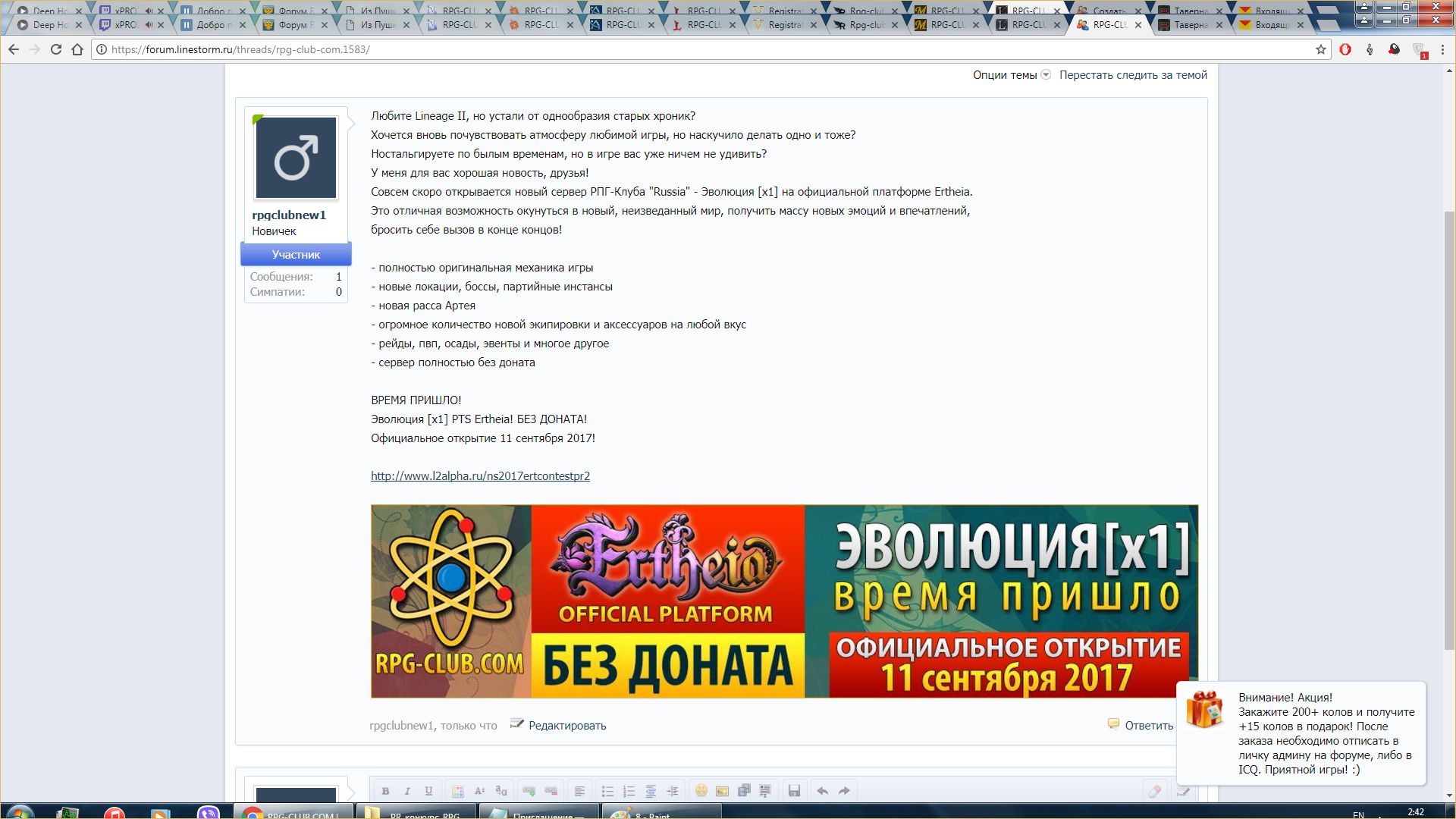Open rpgclubnew1 user profile name link
Viewport: 1456px width, 819px height.
click(289, 215)
